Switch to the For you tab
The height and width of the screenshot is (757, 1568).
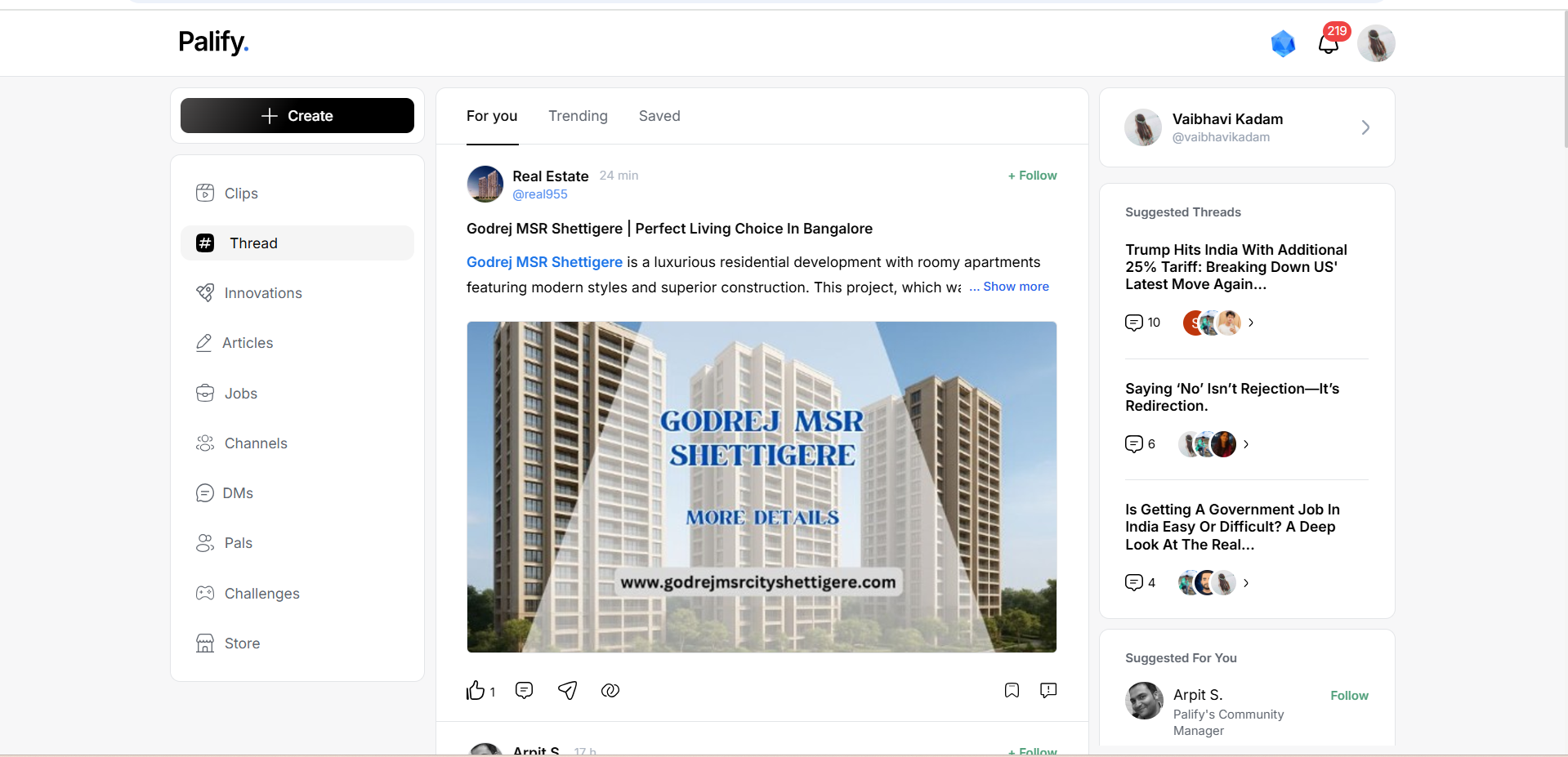pyautogui.click(x=492, y=116)
